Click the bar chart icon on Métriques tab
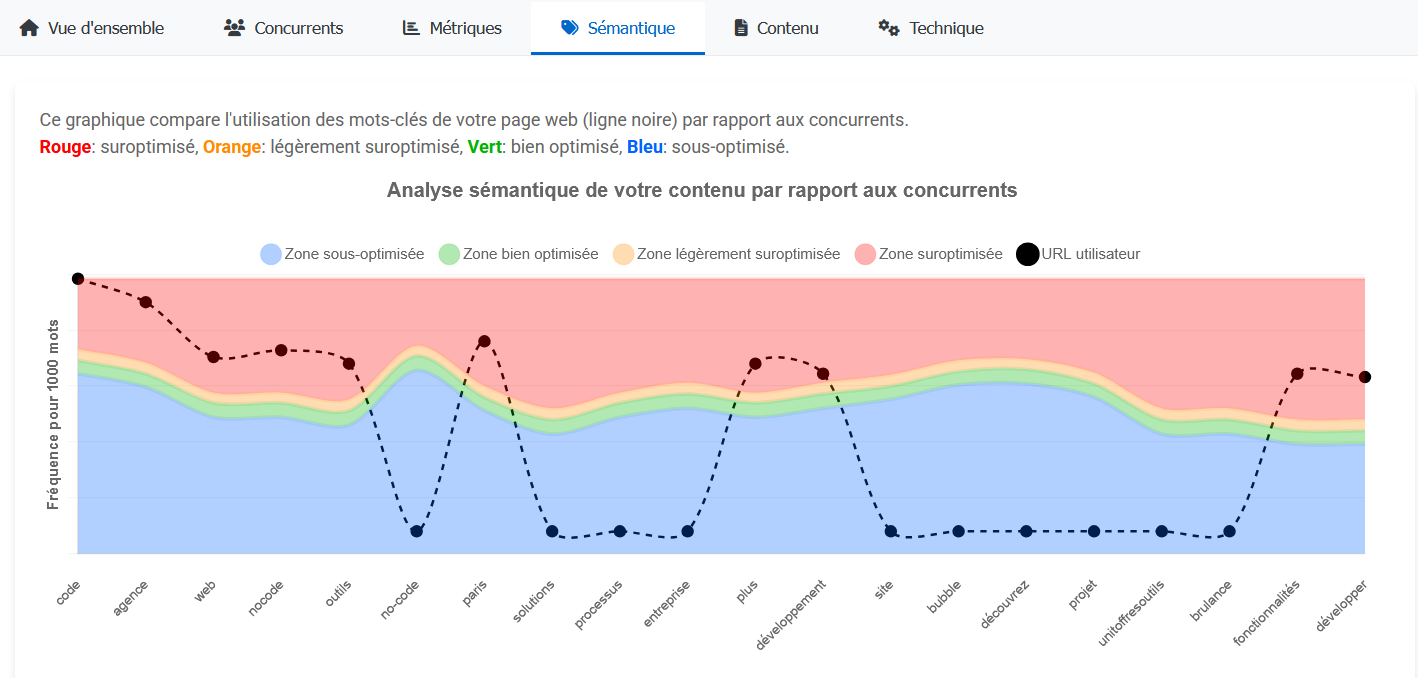 (409, 28)
